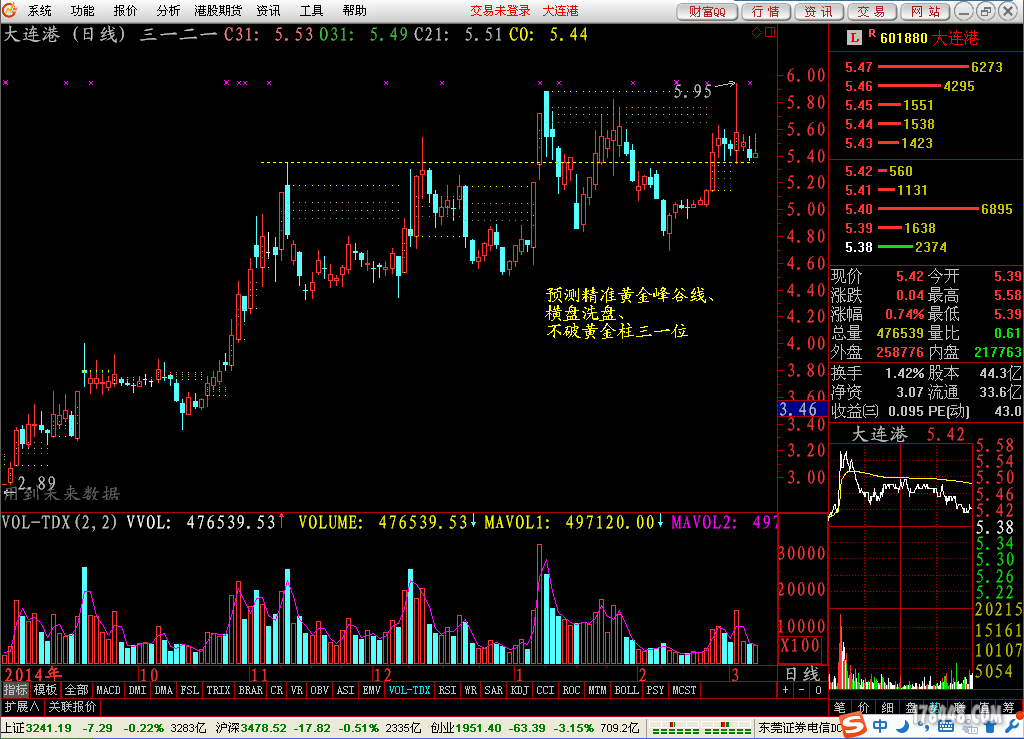
Task: Click the plus button under 日线
Action: tap(786, 690)
